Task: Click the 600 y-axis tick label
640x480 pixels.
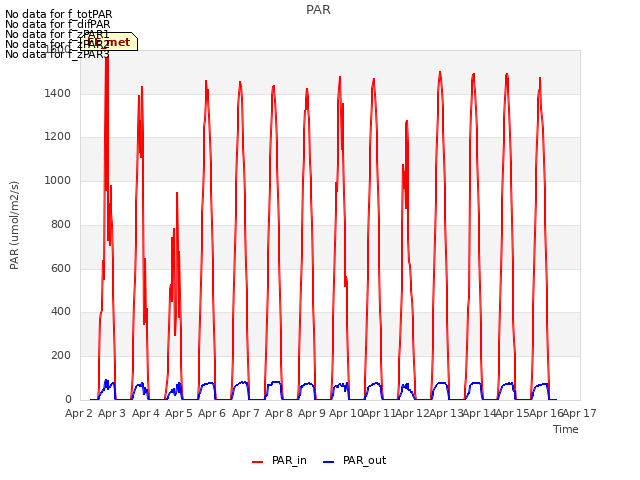Action: 61,269
